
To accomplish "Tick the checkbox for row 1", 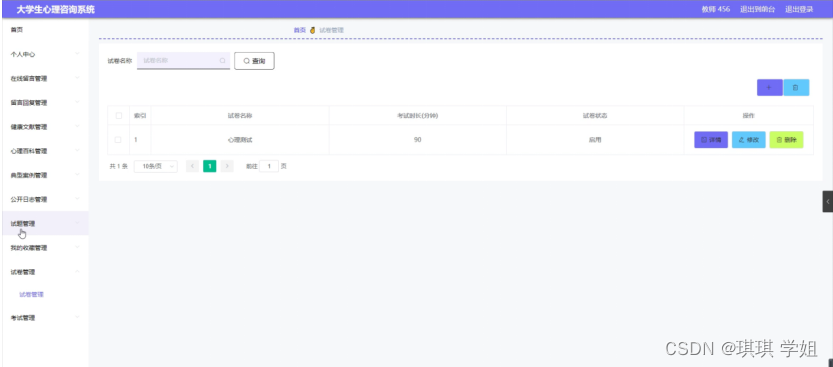I will [x=118, y=140].
